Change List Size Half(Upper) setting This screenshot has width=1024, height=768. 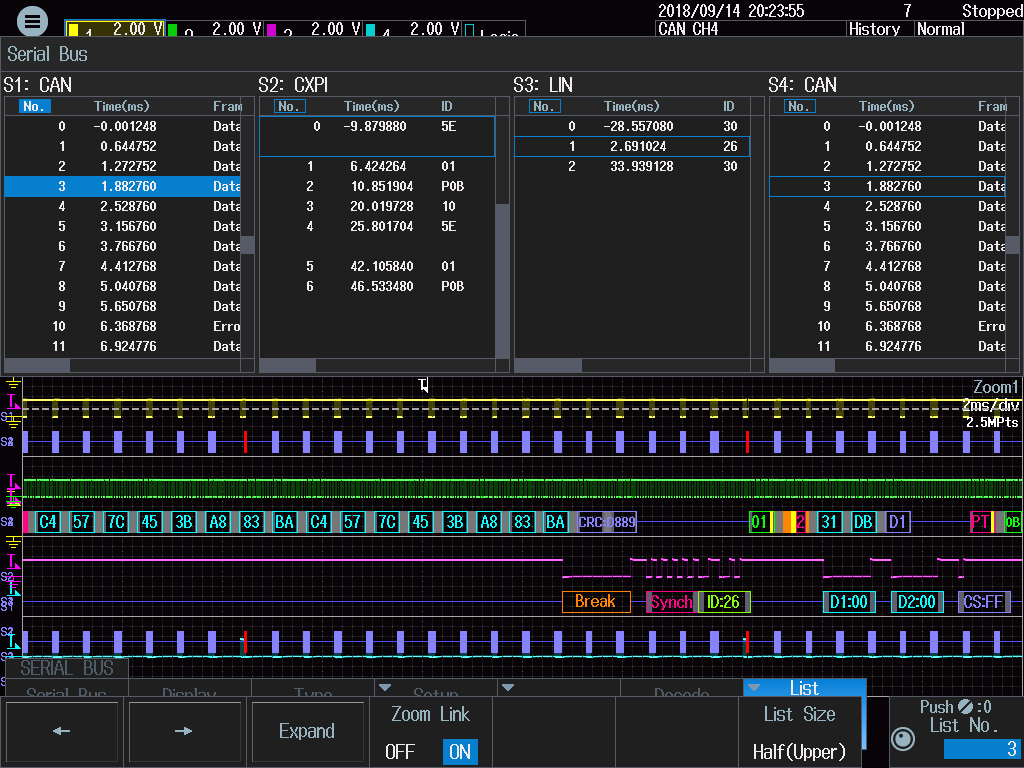pos(799,733)
